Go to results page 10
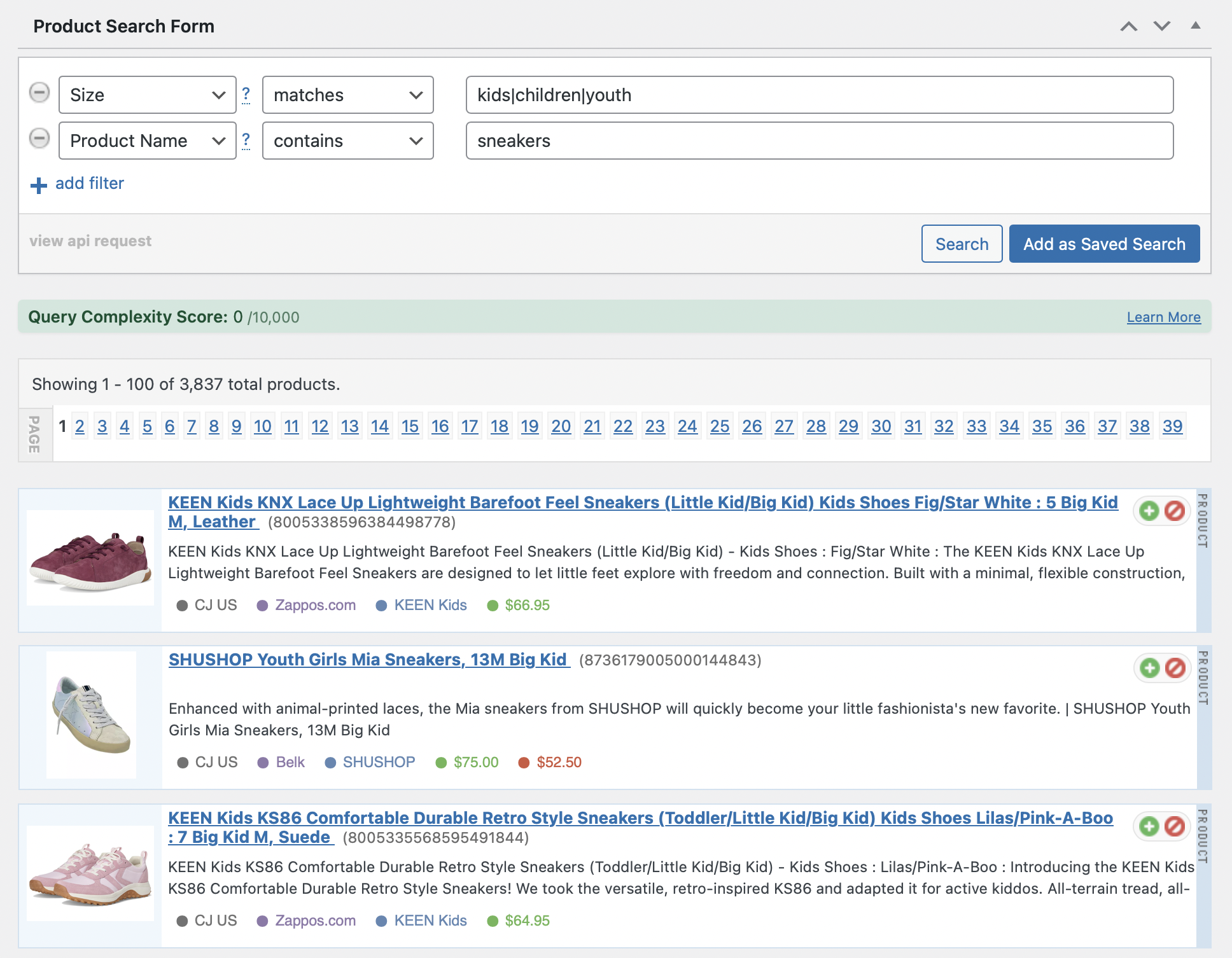 [x=263, y=426]
